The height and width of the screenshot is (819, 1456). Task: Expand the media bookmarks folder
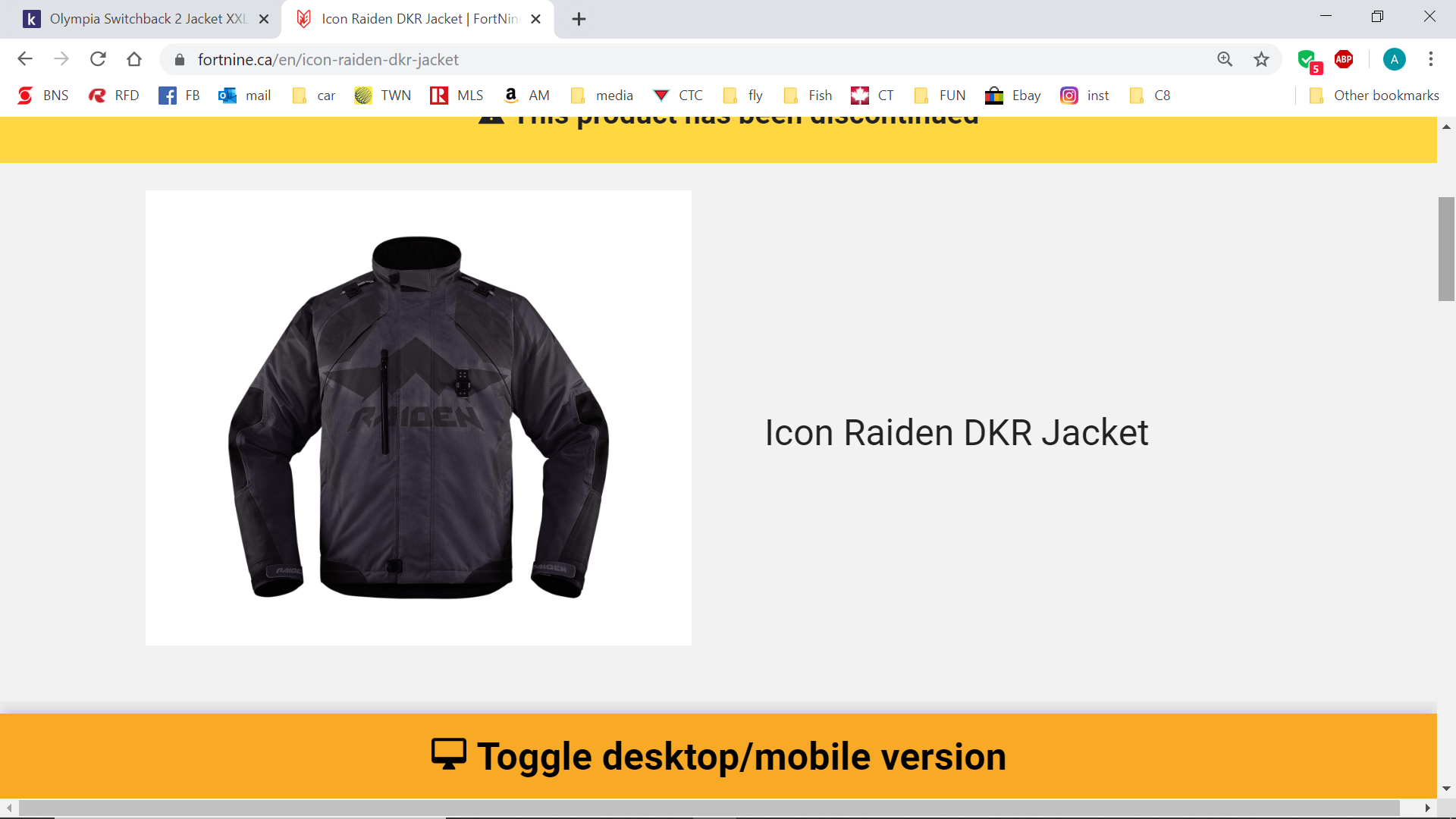pyautogui.click(x=602, y=96)
